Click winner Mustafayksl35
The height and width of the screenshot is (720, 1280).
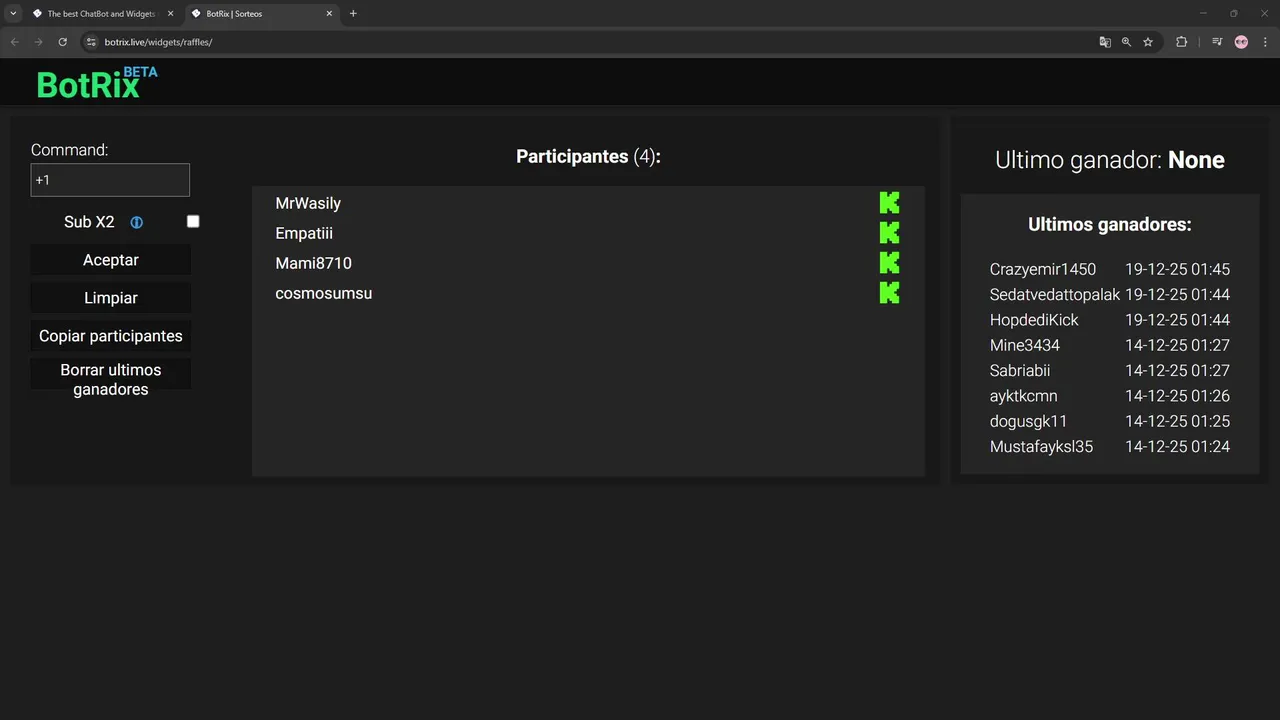(x=1041, y=446)
